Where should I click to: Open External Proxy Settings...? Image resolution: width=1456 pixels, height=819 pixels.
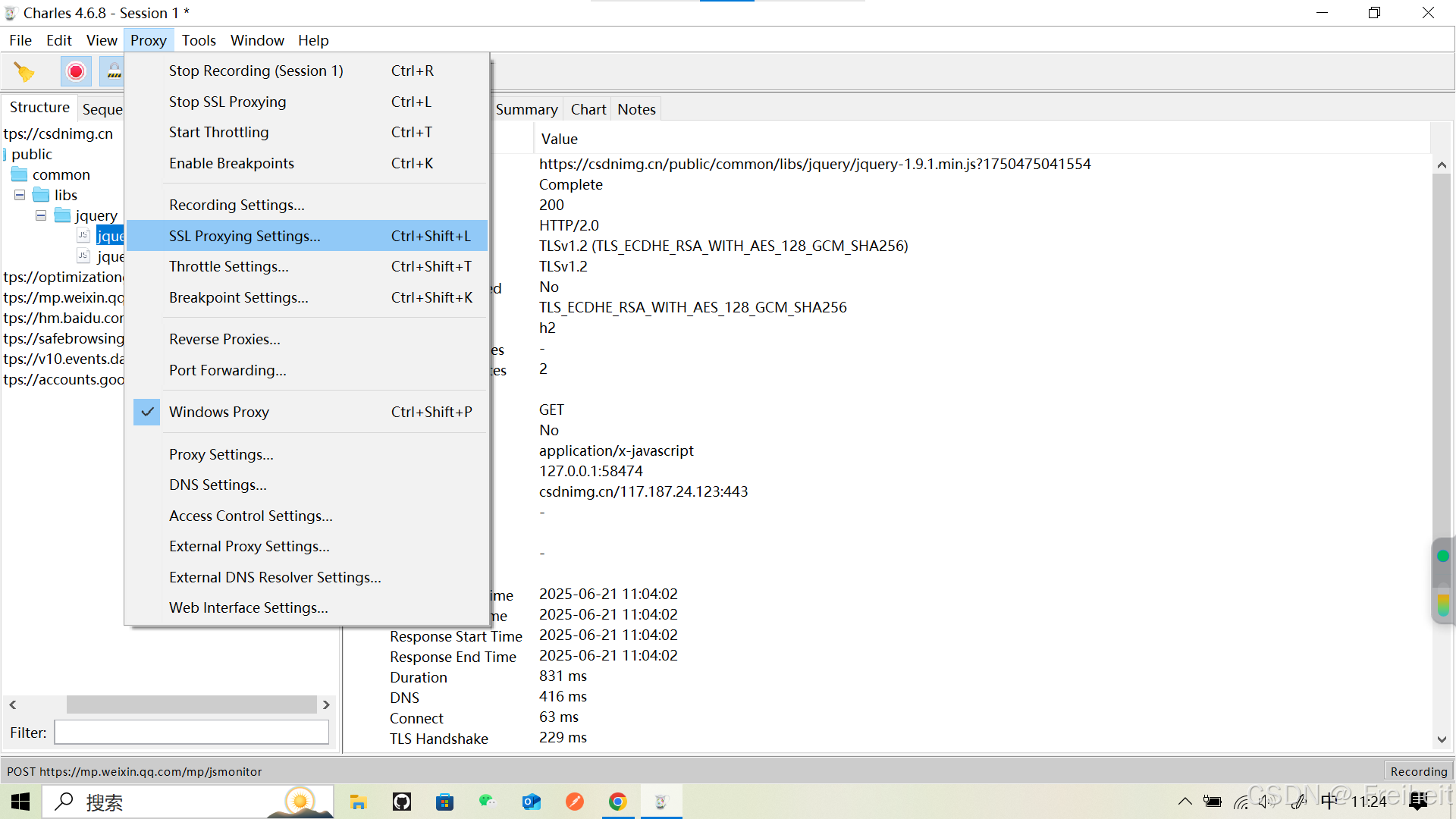(x=306, y=546)
